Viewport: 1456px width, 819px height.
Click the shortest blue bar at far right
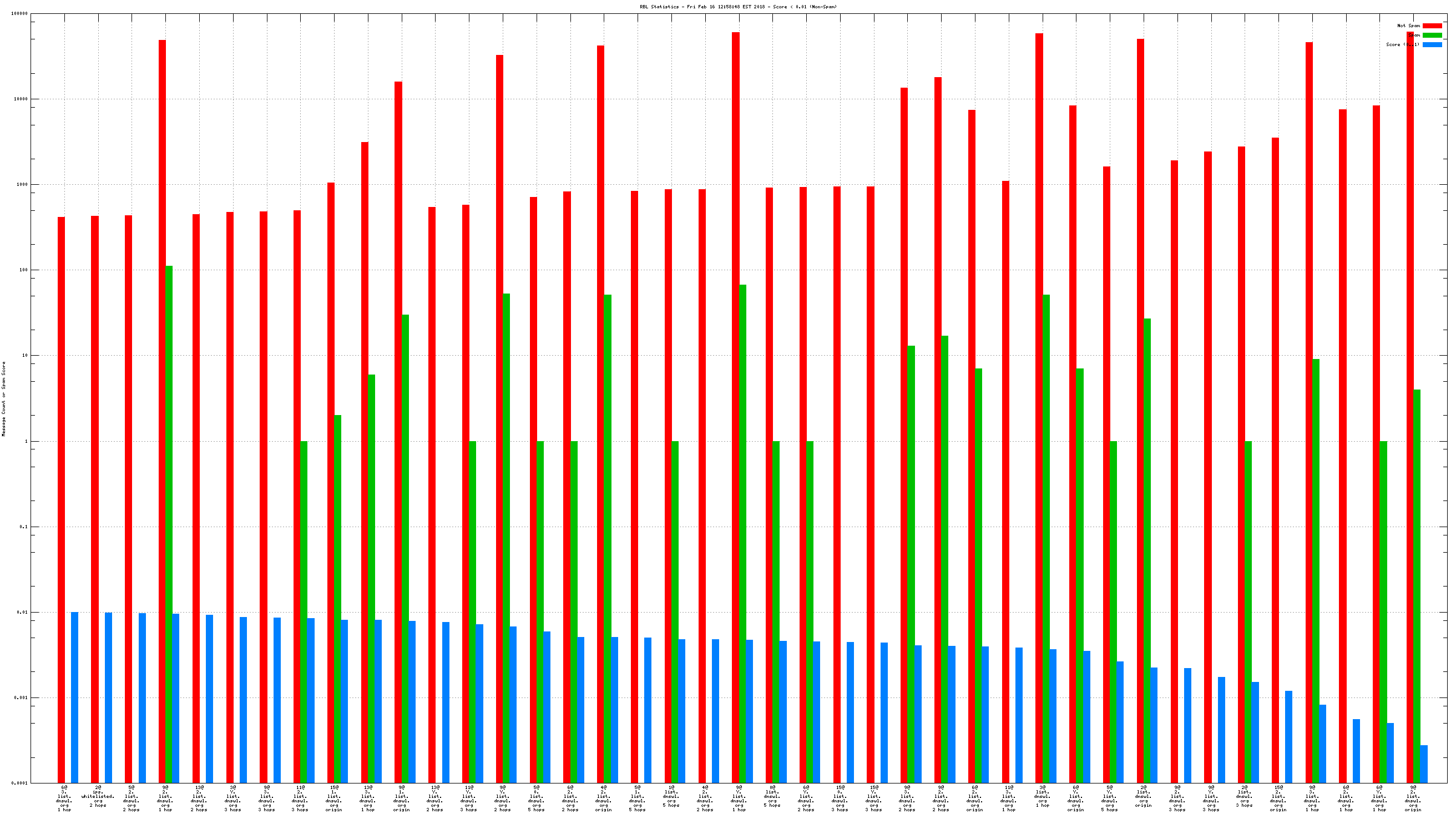[1423, 763]
